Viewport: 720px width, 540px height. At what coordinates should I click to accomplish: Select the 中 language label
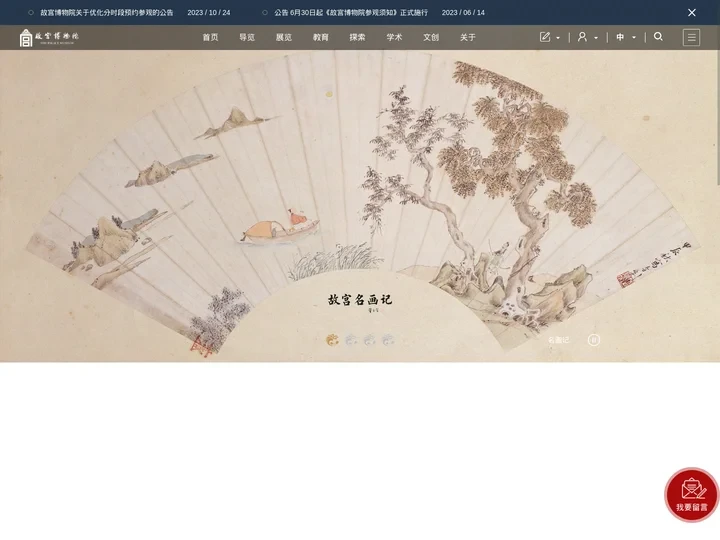[620, 37]
